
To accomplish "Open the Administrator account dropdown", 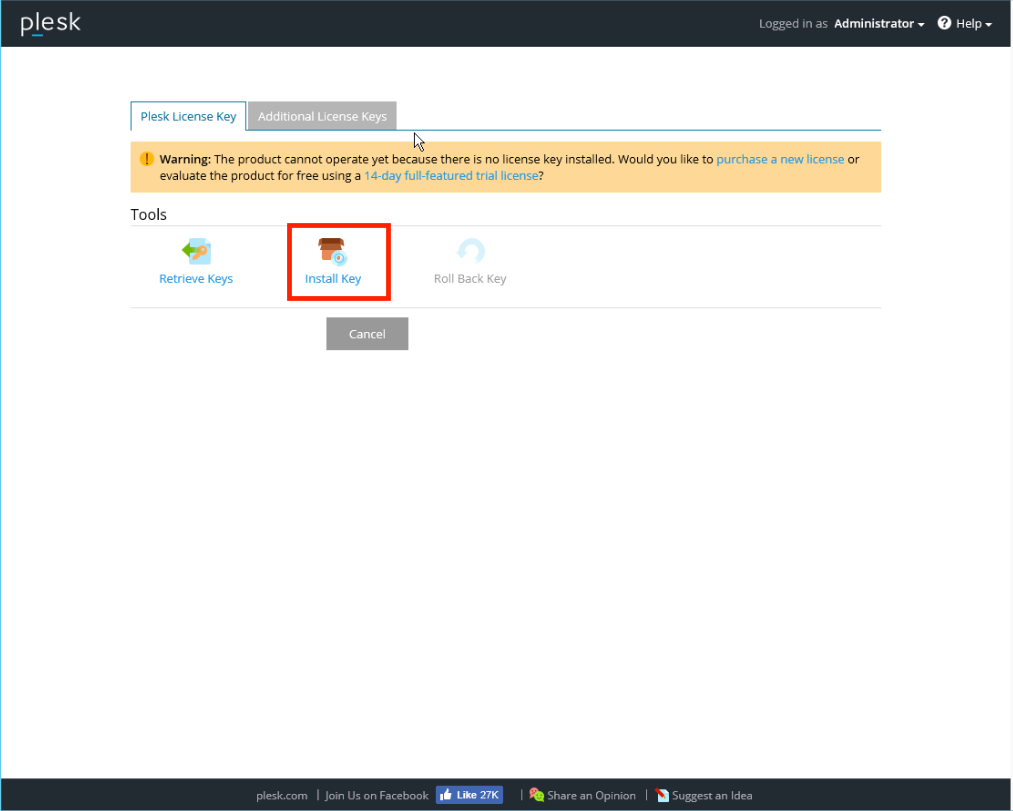I will [879, 23].
